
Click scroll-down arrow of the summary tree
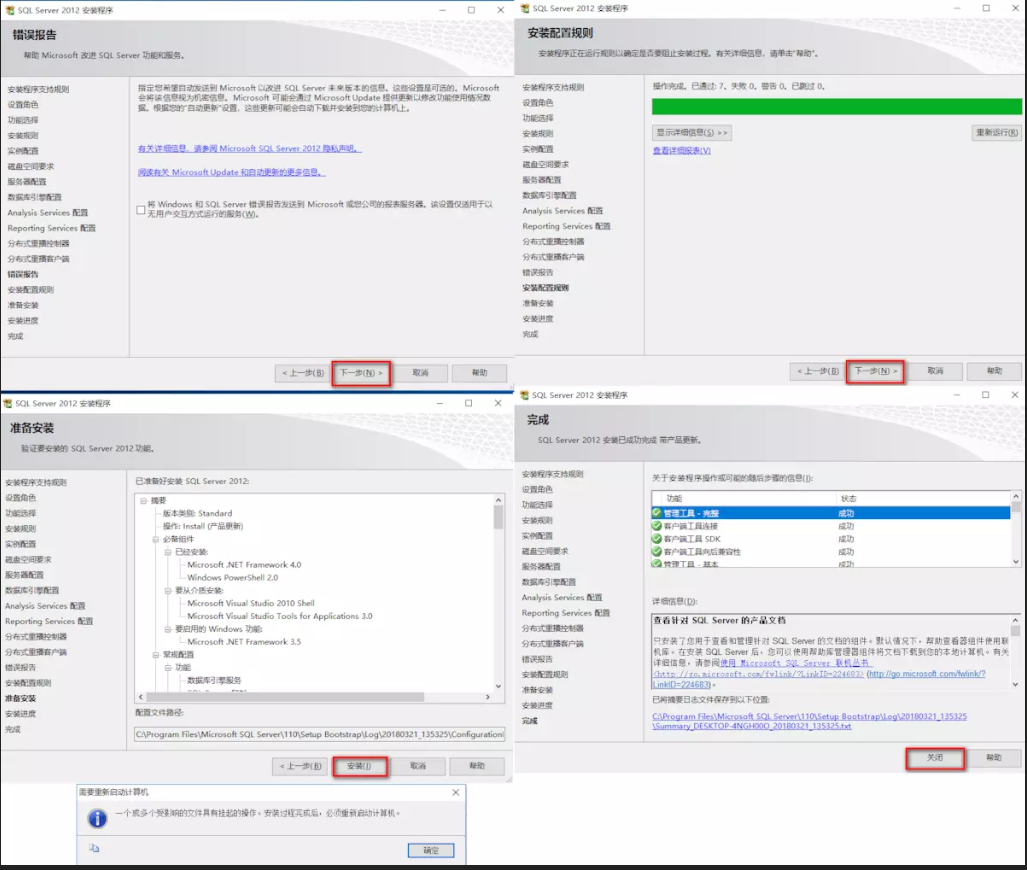[x=498, y=685]
